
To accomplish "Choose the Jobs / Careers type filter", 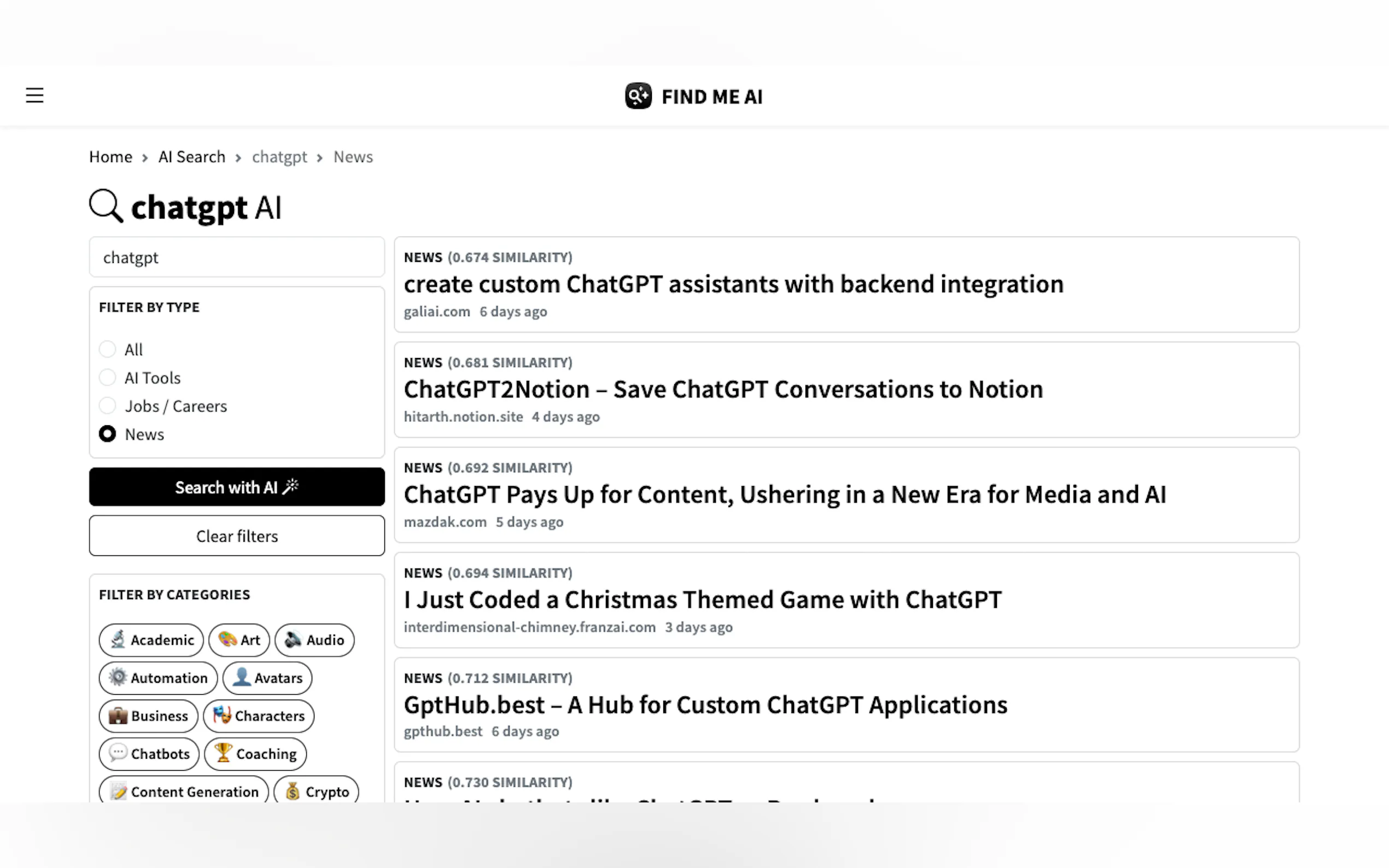I will tap(107, 406).
